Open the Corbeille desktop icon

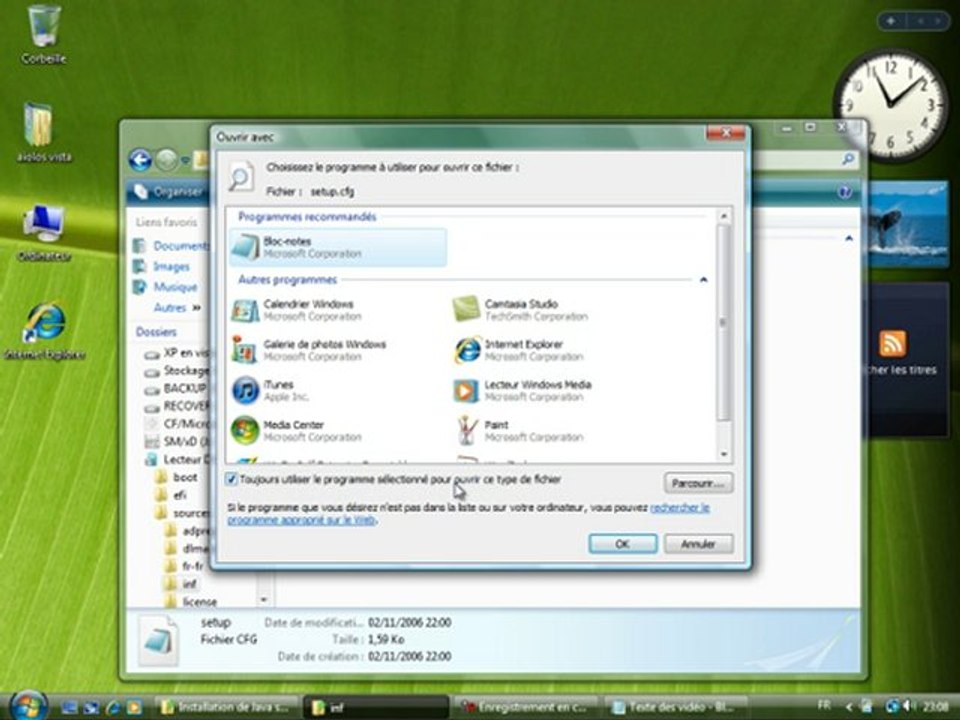(x=43, y=35)
